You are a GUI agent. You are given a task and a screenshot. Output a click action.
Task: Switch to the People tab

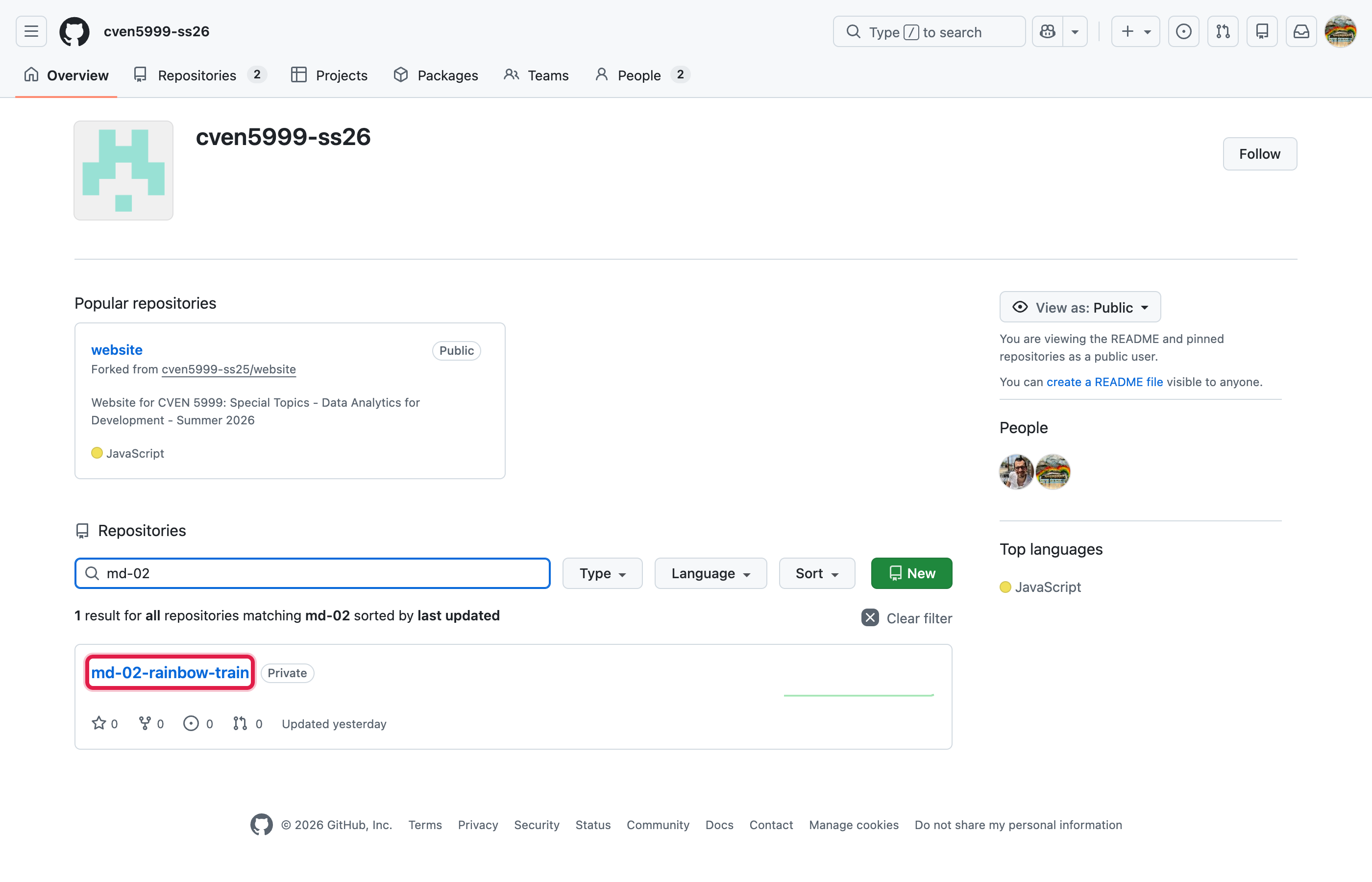coord(642,75)
